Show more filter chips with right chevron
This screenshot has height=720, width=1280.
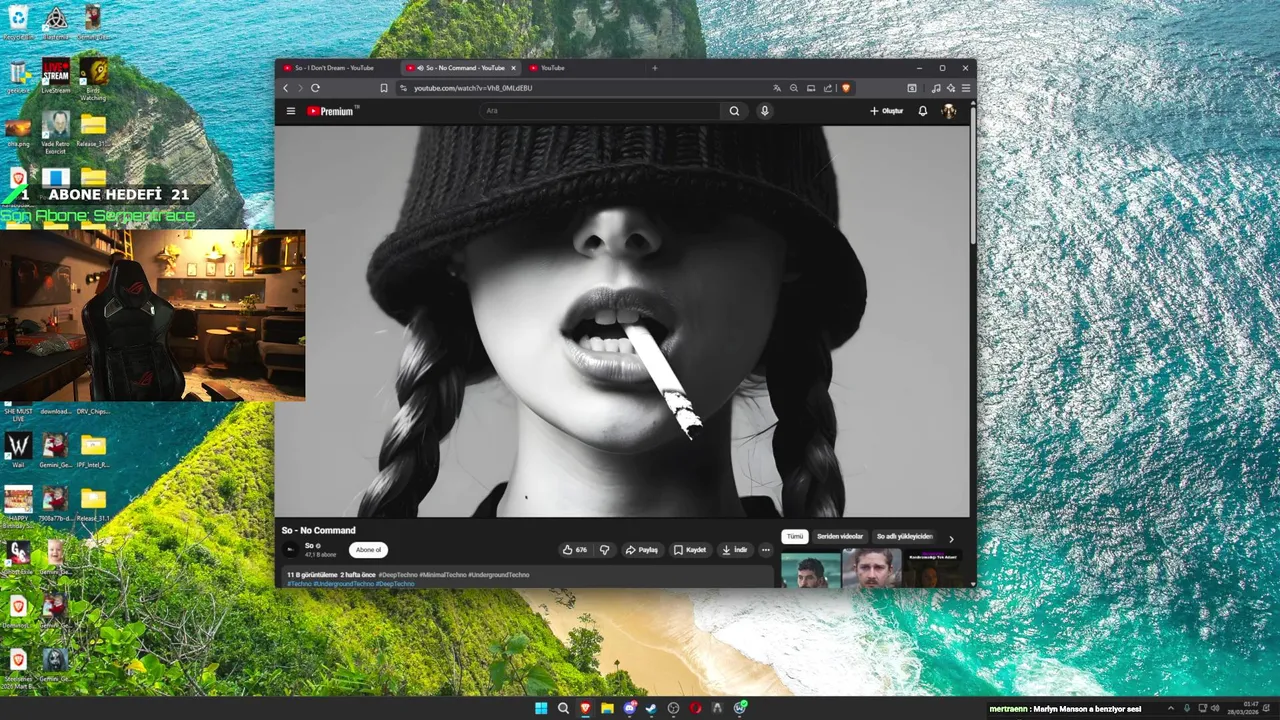tap(951, 538)
